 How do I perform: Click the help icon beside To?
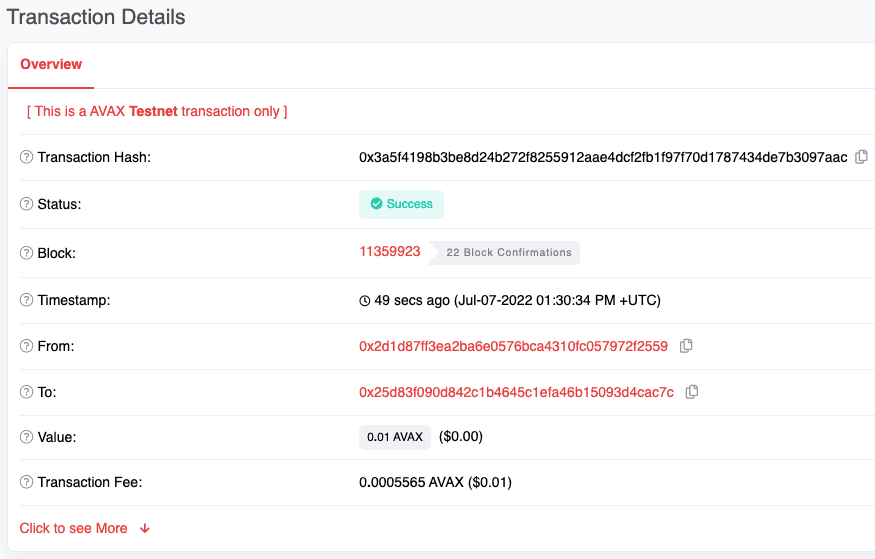click(x=27, y=392)
